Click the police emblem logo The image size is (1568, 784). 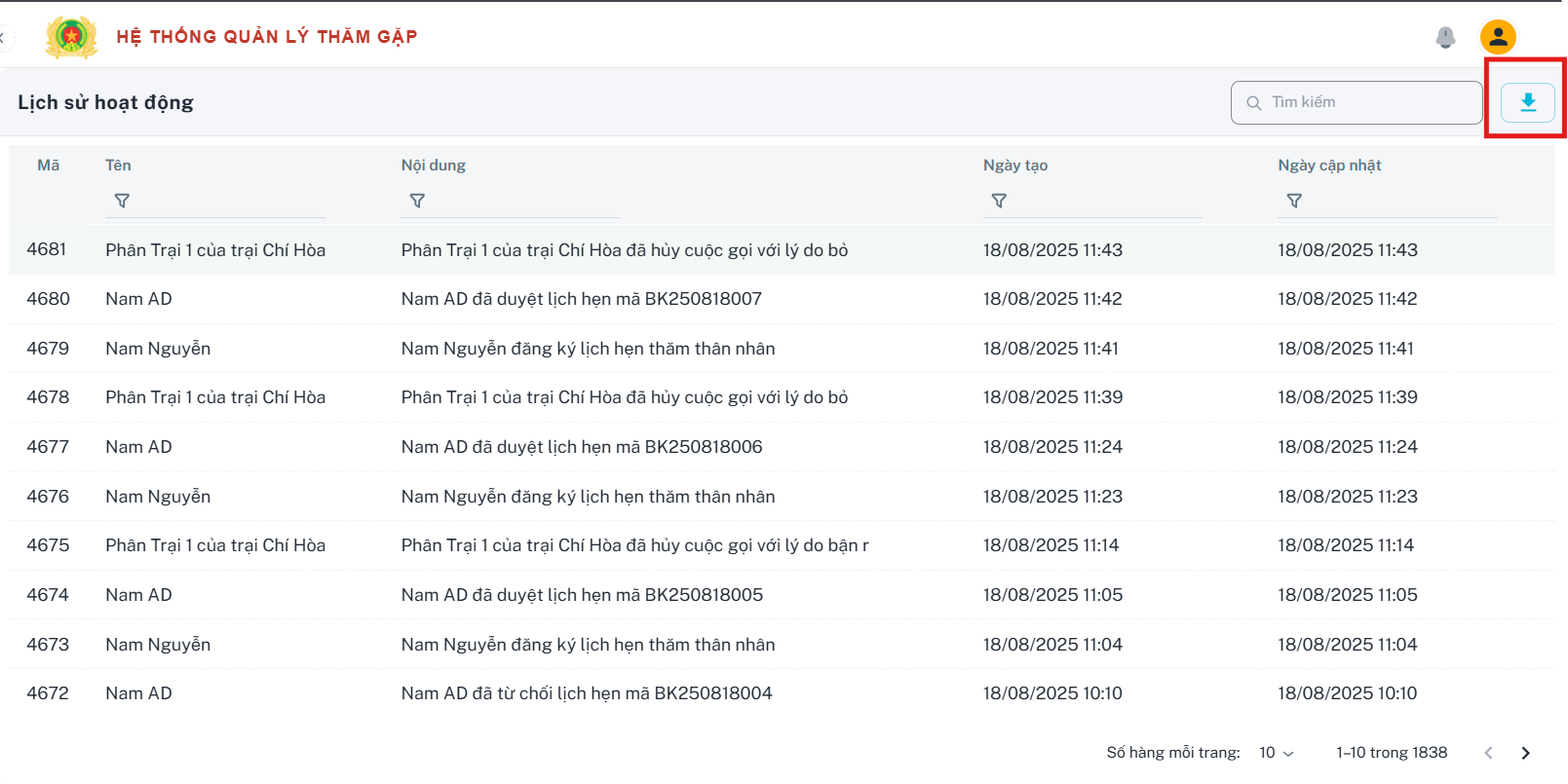click(71, 37)
